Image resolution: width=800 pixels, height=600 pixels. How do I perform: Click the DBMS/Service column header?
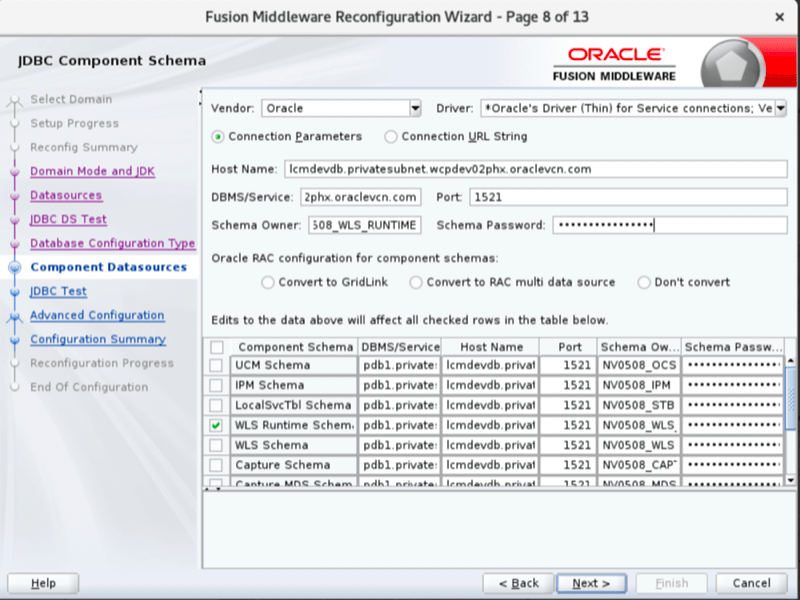tap(400, 347)
